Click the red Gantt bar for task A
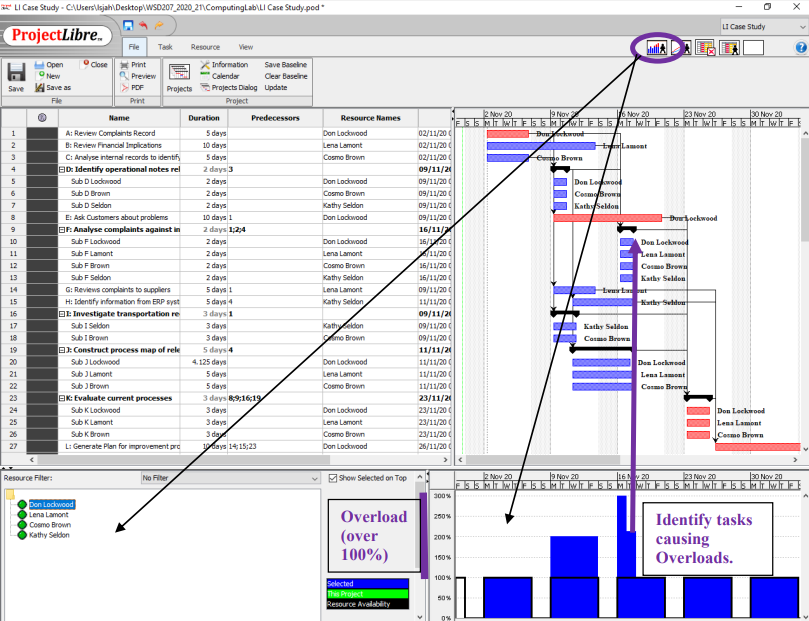 (x=508, y=134)
